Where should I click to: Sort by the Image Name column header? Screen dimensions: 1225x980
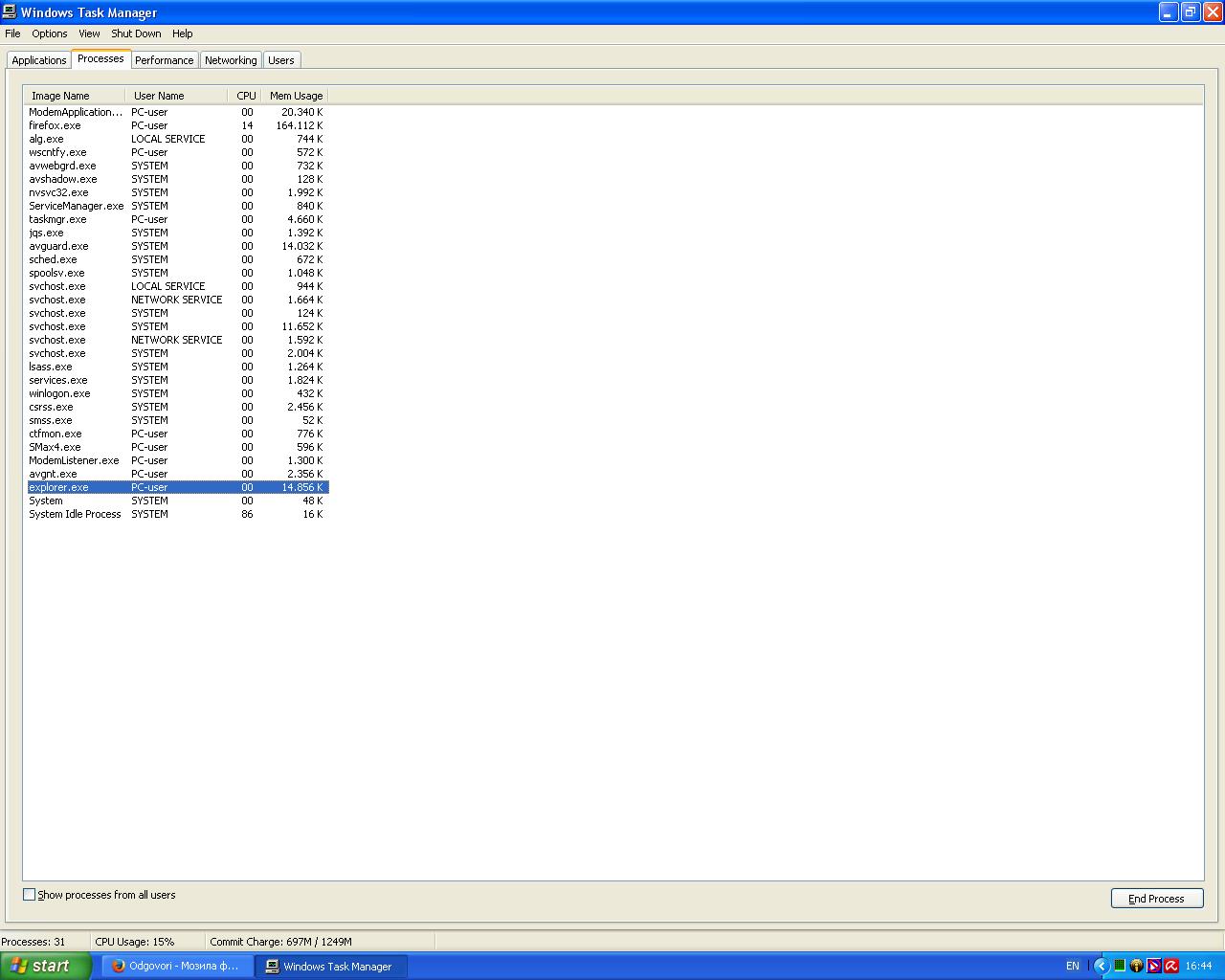tap(75, 96)
